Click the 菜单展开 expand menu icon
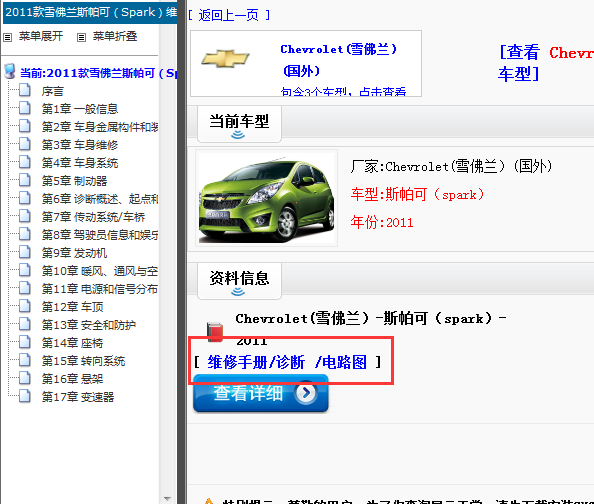 click(x=8, y=37)
